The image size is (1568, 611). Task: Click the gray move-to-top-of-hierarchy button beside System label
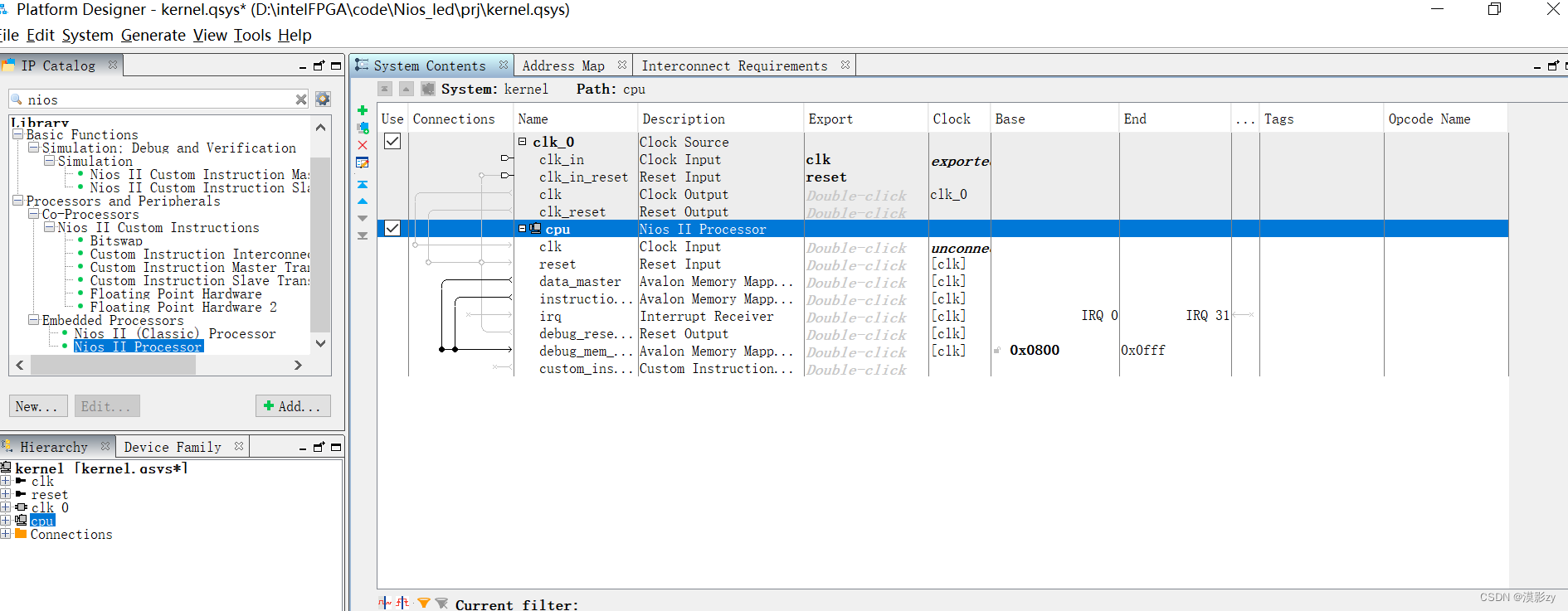(385, 89)
